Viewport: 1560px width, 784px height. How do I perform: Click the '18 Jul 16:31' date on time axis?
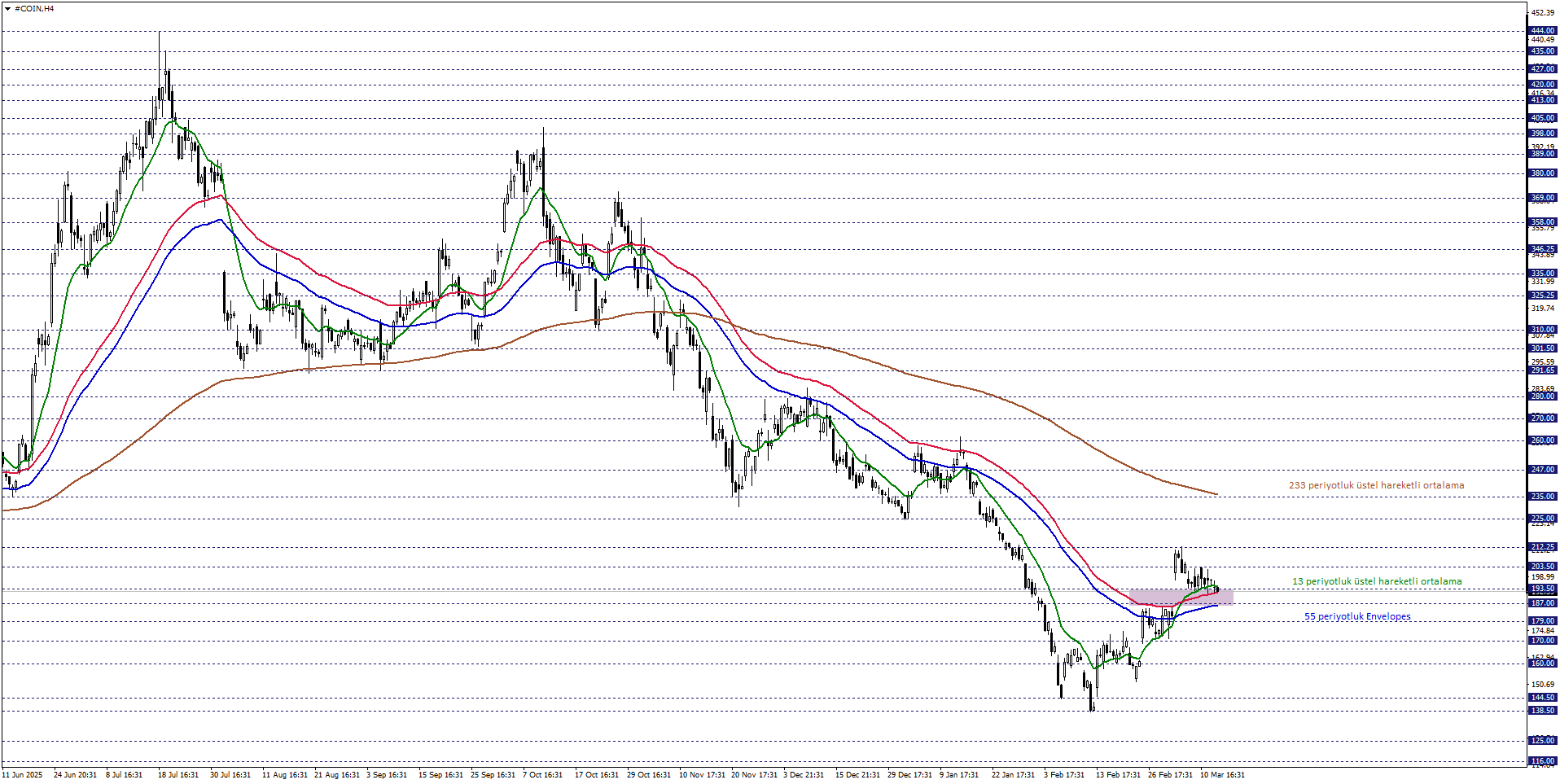click(178, 774)
